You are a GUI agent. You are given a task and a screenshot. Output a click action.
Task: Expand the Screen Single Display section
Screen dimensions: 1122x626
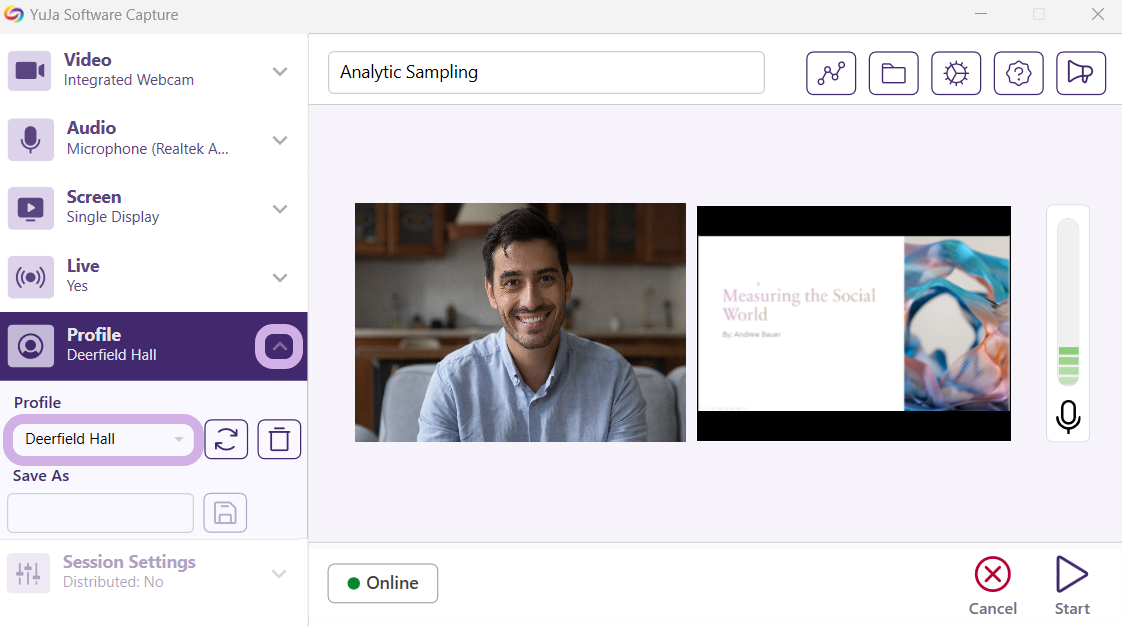[x=280, y=209]
